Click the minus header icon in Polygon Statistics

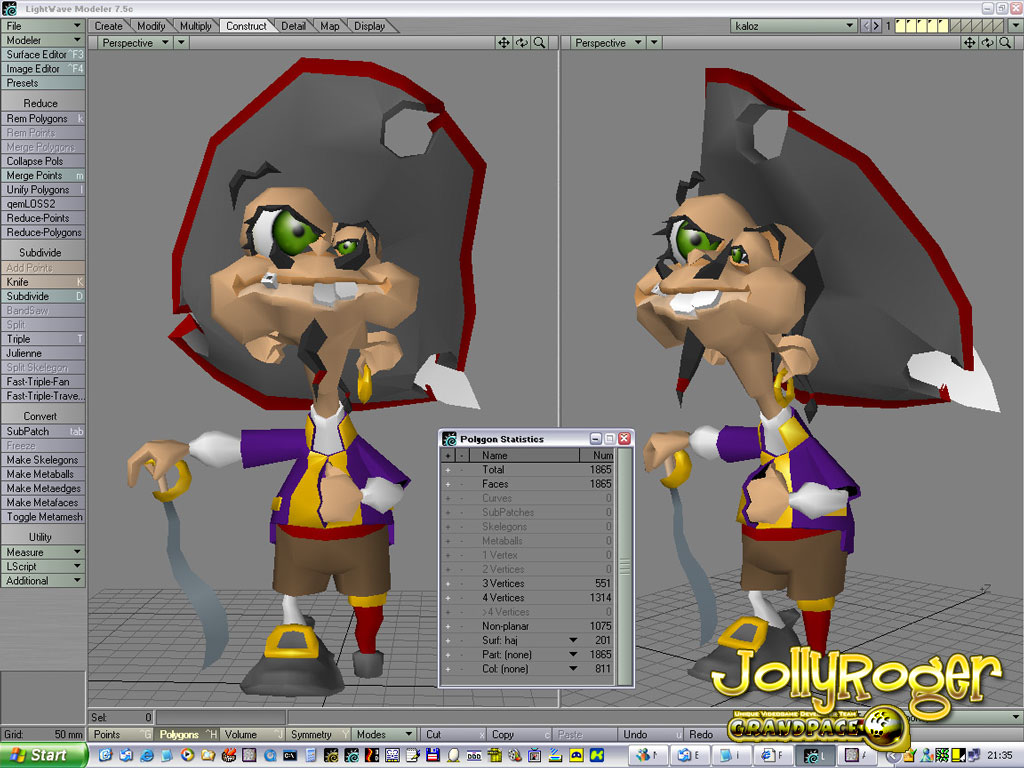pyautogui.click(x=461, y=455)
